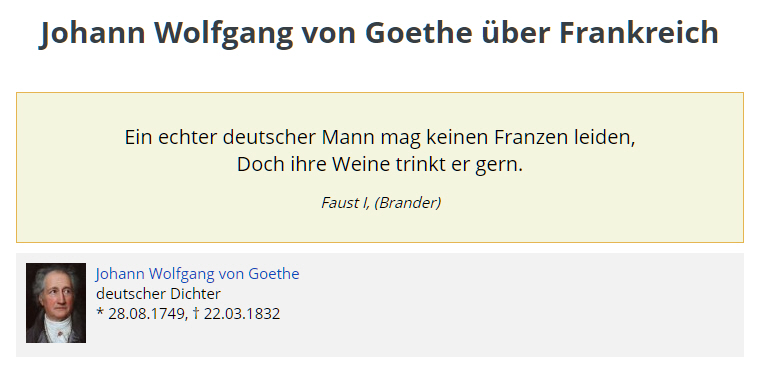Click the word 'Franzen' in the quote
The height and width of the screenshot is (369, 758).
[531, 137]
